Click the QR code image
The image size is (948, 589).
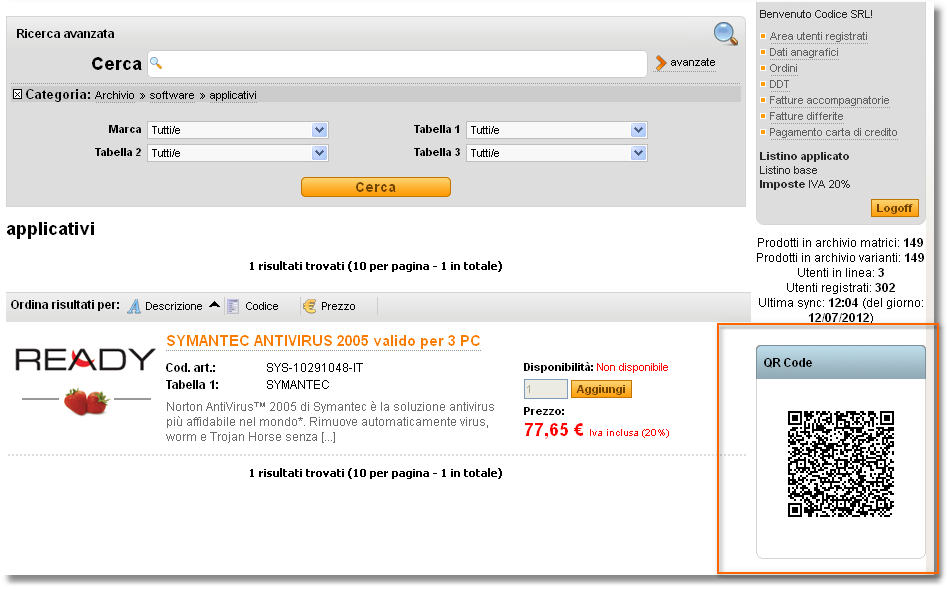coord(840,464)
